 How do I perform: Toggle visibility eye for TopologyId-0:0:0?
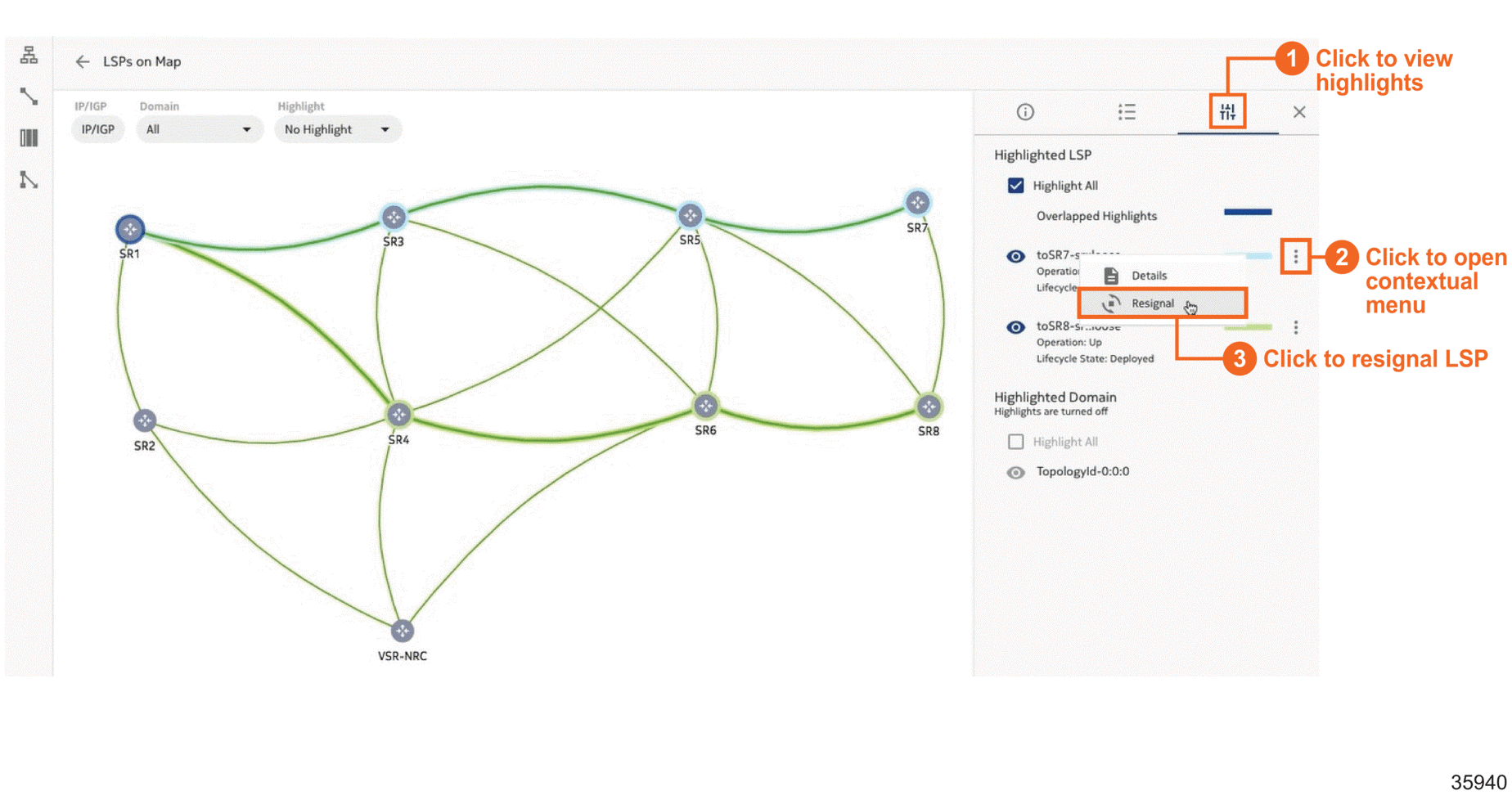(1015, 472)
